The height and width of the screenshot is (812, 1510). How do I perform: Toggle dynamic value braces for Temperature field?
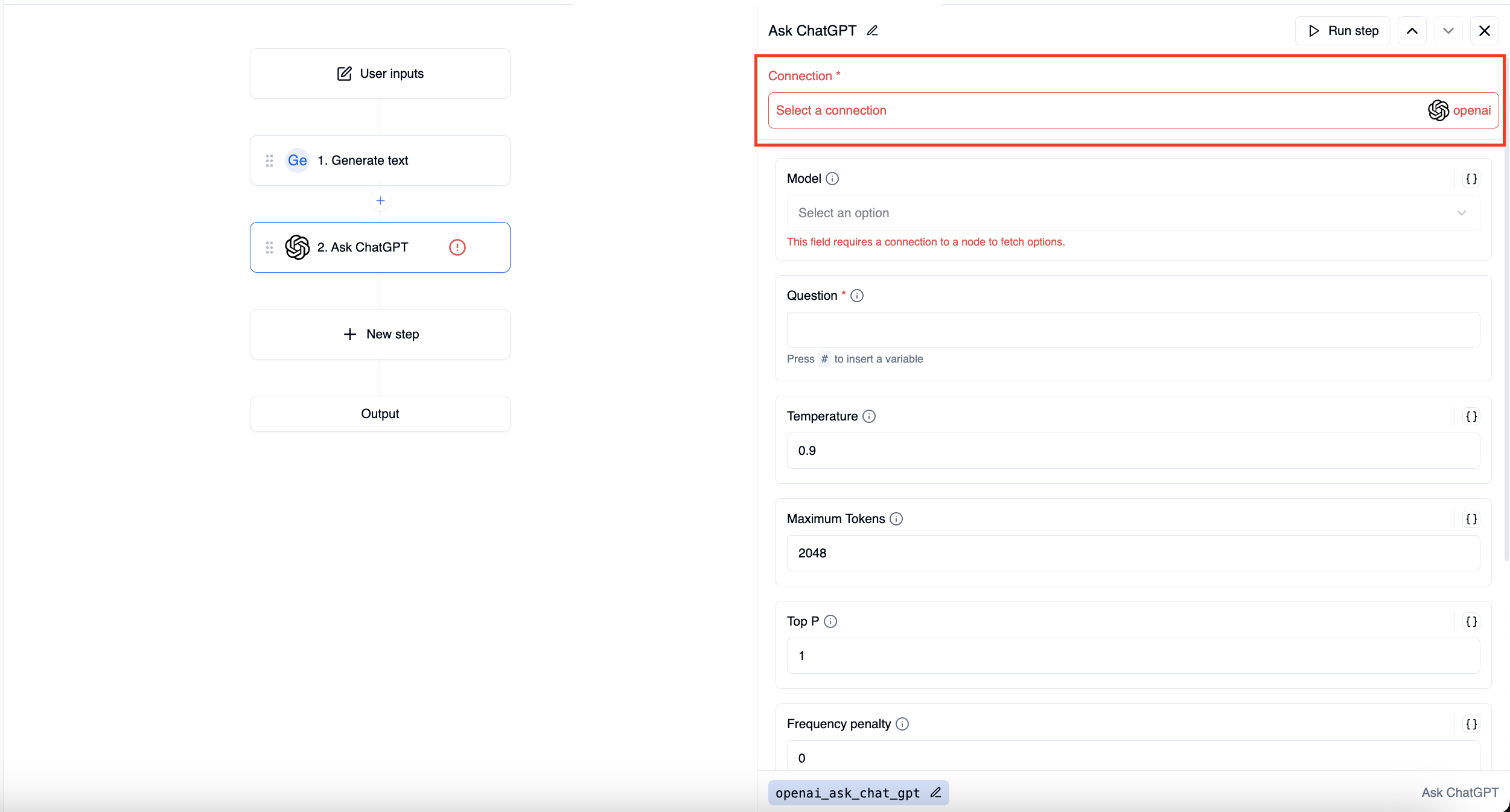[1471, 416]
